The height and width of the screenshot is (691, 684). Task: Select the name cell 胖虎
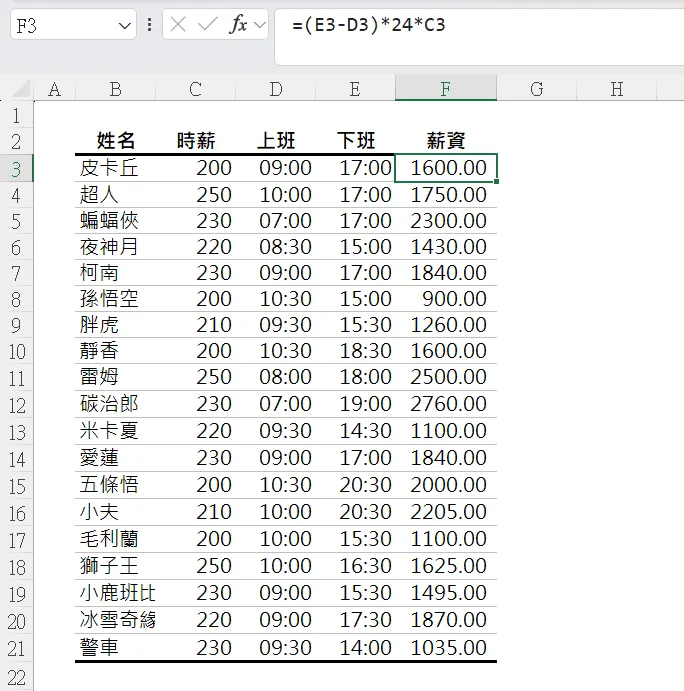[115, 325]
